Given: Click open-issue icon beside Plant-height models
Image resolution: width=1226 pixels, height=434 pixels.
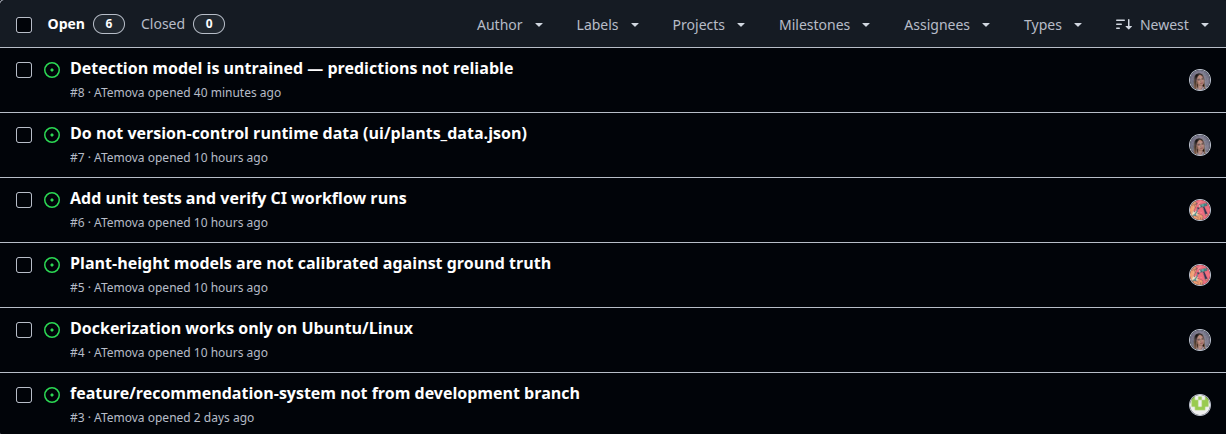Looking at the screenshot, I should 52,265.
